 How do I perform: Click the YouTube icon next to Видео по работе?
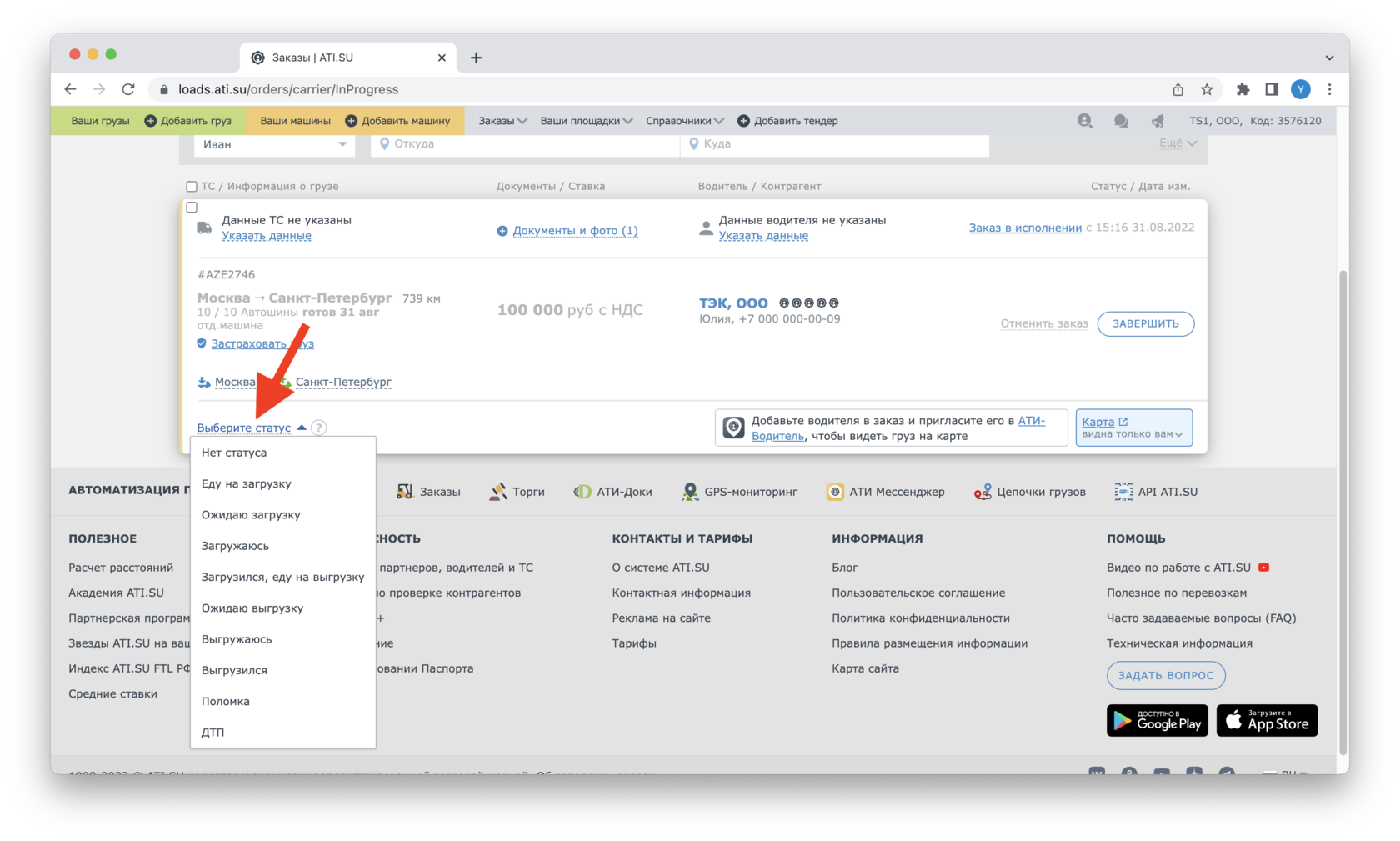pyautogui.click(x=1264, y=568)
